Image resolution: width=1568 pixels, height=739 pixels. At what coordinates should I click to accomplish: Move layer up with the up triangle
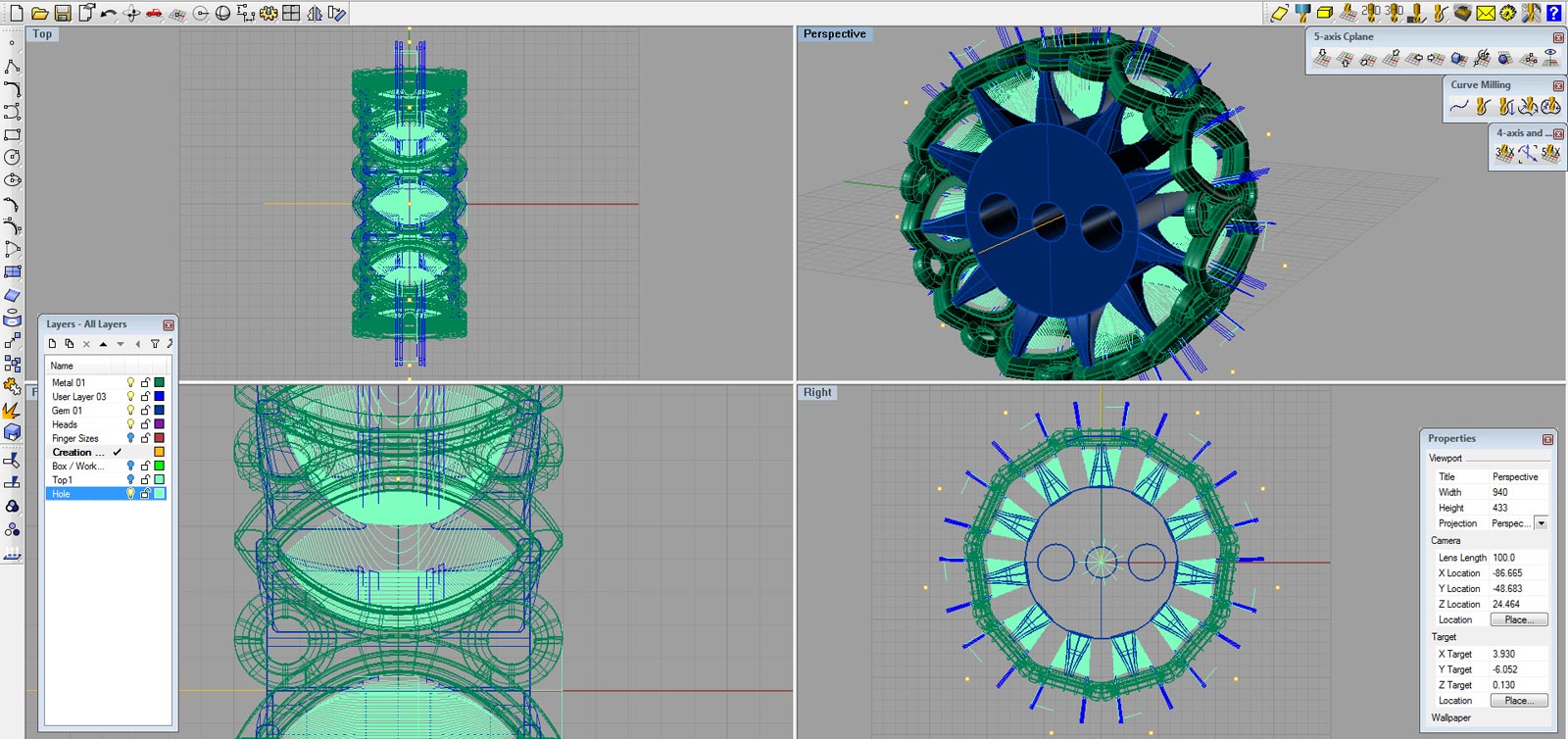tap(103, 344)
